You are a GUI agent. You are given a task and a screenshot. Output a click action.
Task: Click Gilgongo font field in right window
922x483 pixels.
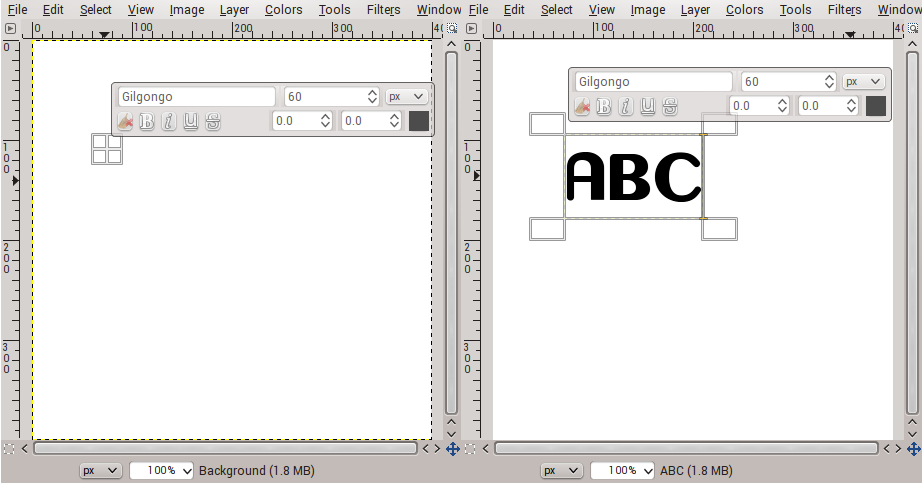click(x=653, y=81)
